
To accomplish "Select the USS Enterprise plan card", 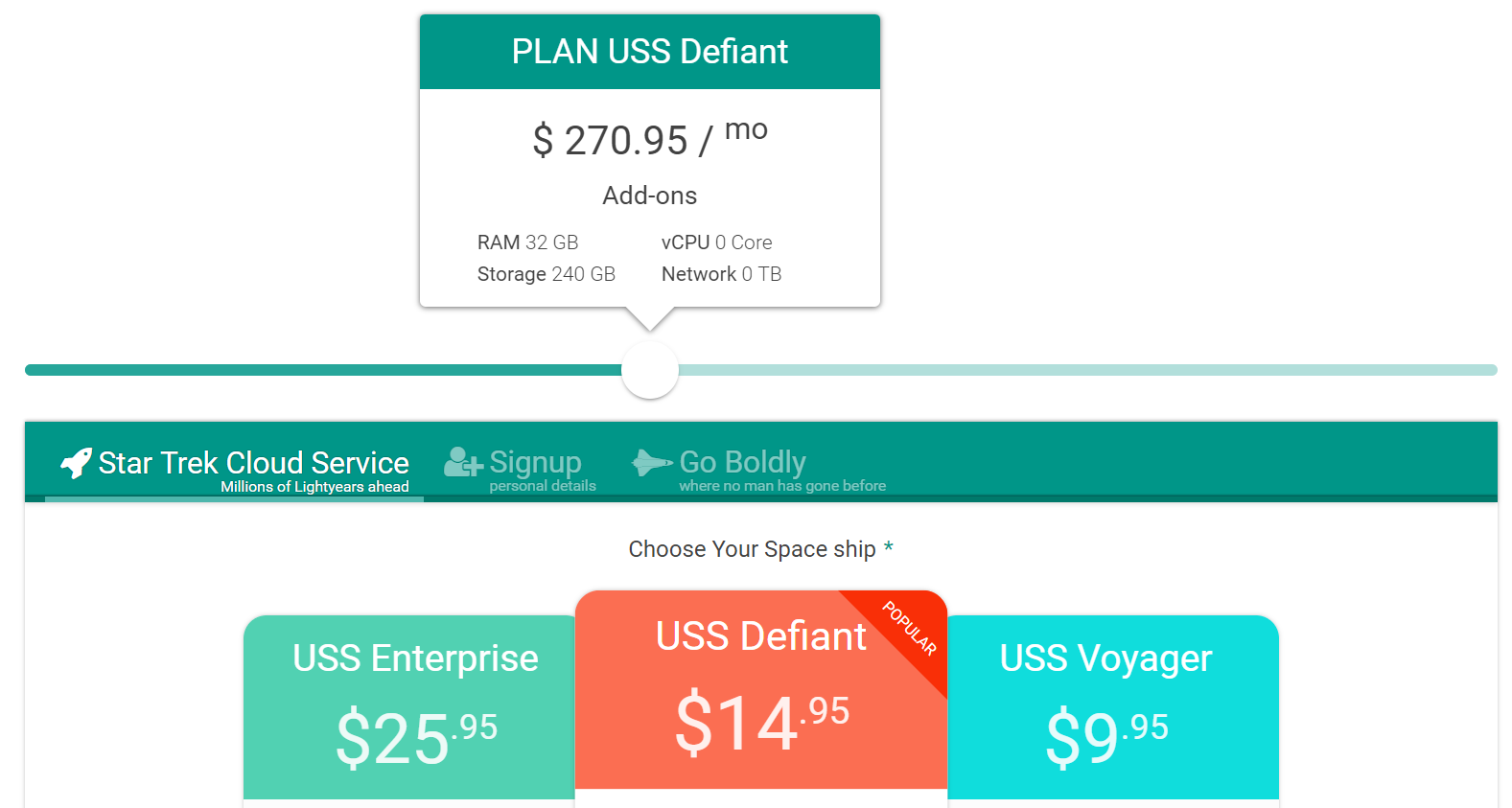I will (409, 707).
